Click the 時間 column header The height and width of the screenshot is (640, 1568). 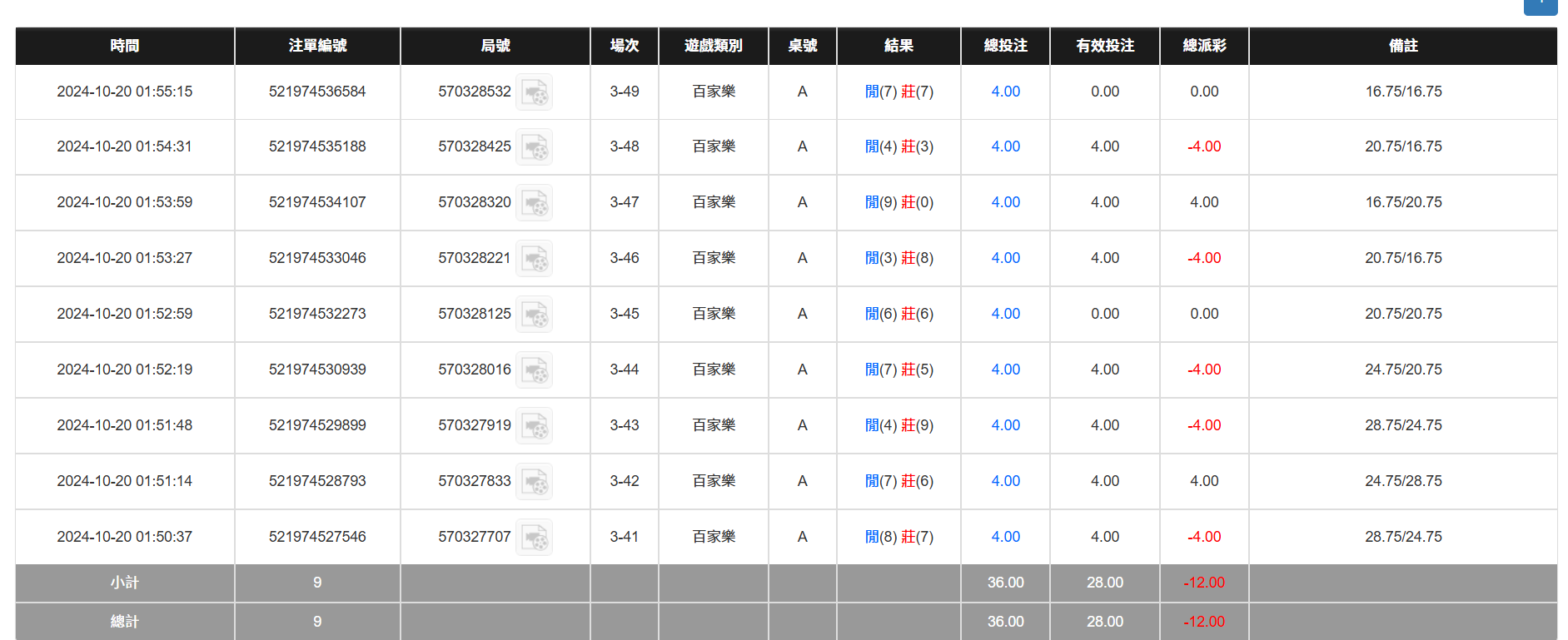click(125, 46)
